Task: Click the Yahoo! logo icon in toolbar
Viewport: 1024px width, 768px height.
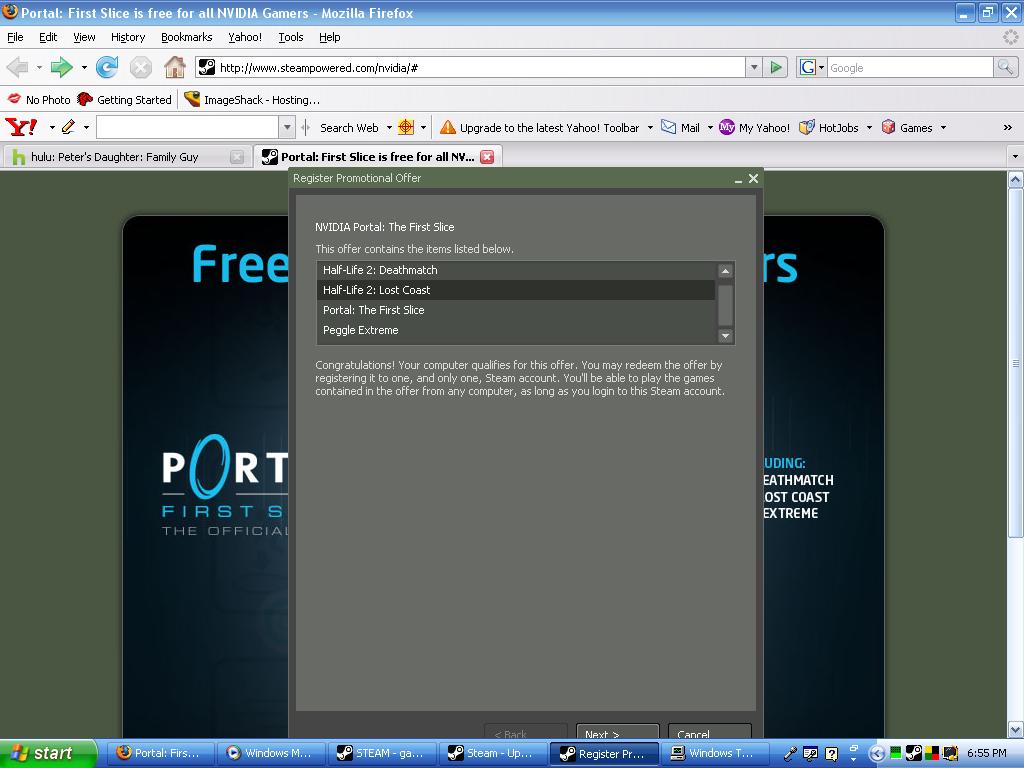Action: (21, 127)
